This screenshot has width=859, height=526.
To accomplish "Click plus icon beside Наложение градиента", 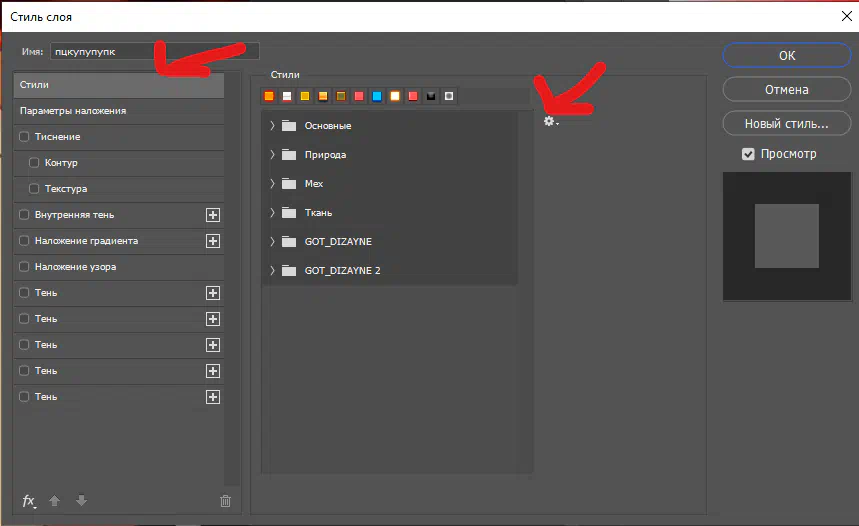I will [212, 241].
